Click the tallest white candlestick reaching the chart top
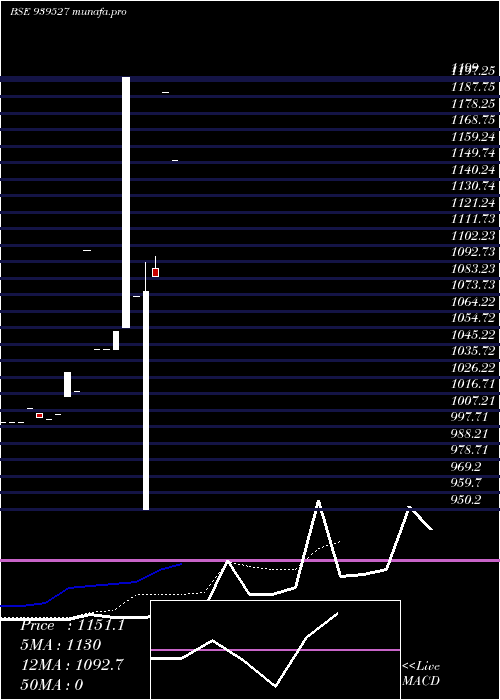Viewport: 500px width, 700px height. (126, 202)
